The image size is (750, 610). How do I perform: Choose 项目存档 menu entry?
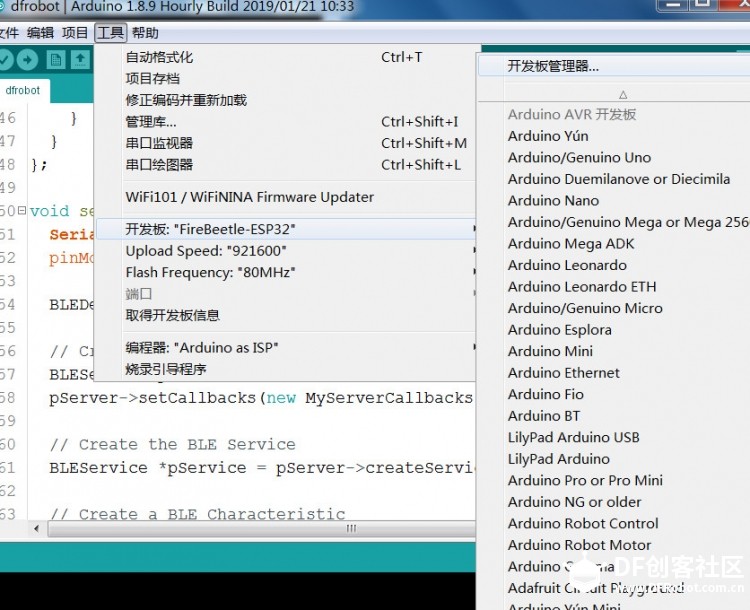tap(286, 78)
